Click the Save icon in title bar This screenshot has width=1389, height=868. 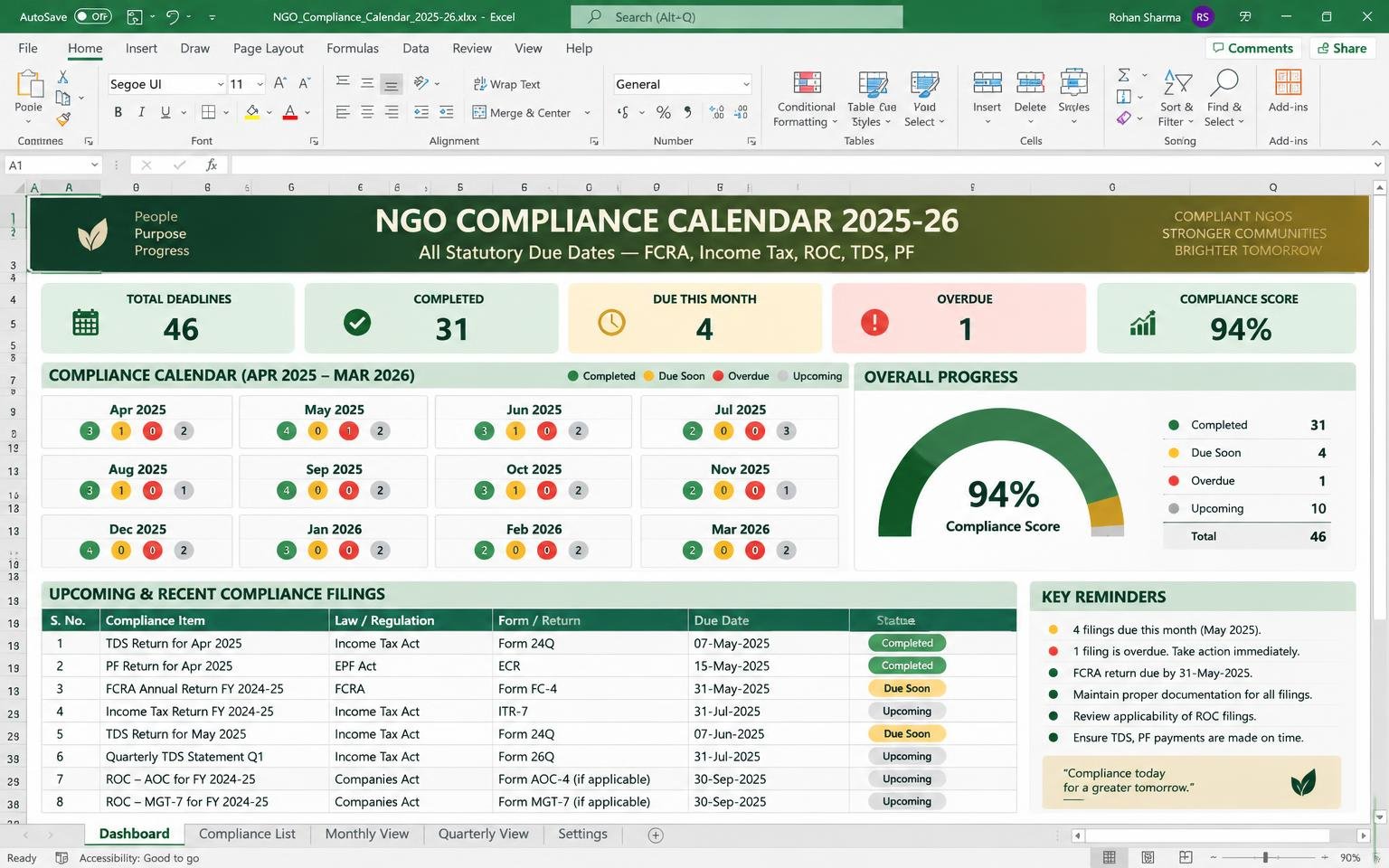134,16
